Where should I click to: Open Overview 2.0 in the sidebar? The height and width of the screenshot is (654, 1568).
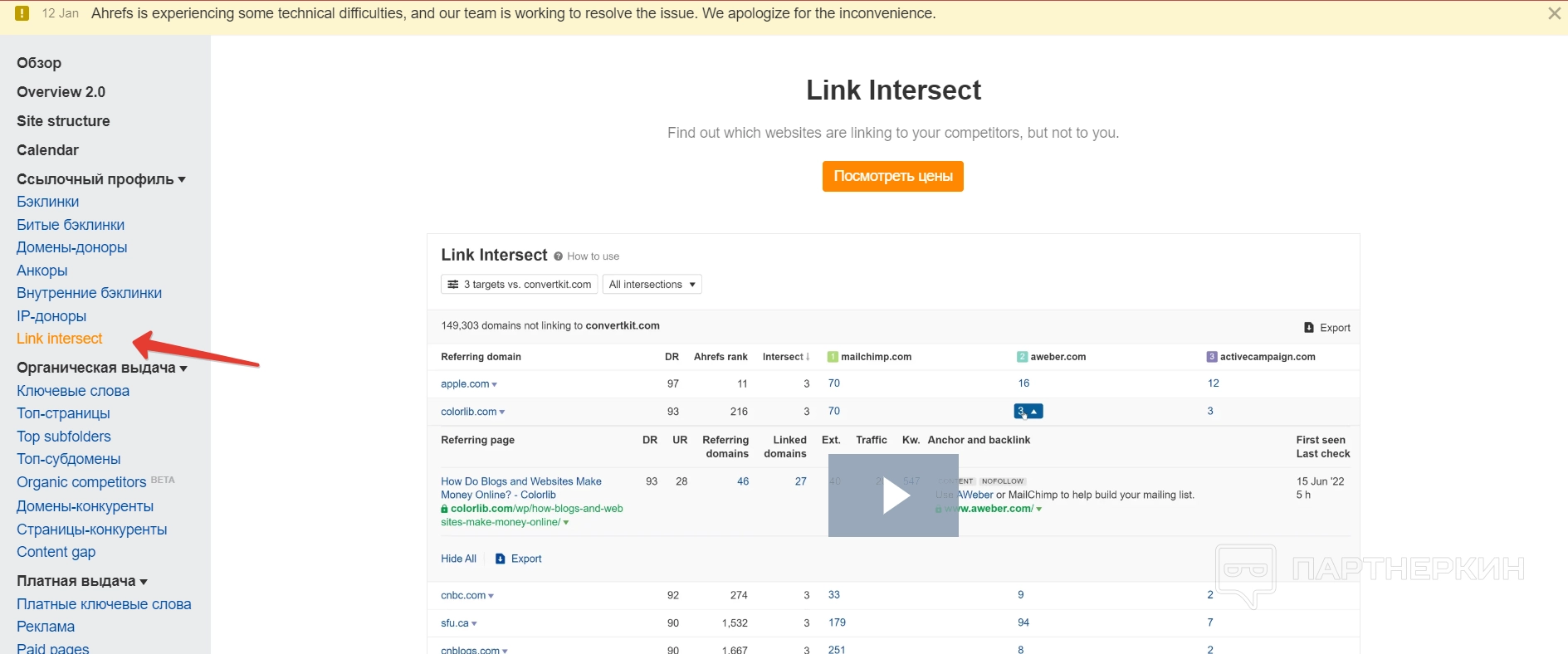(x=61, y=92)
